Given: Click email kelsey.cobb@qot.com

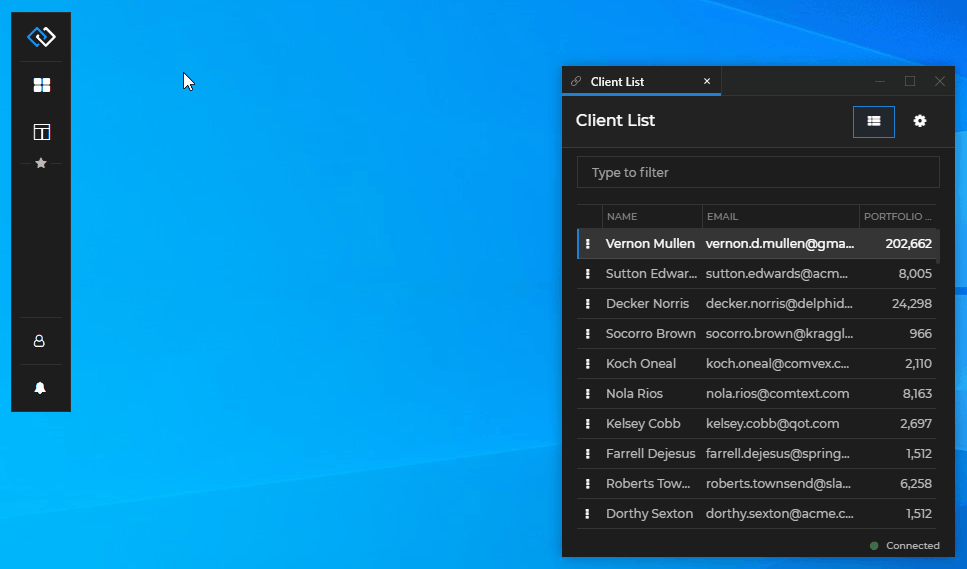Looking at the screenshot, I should [x=773, y=424].
